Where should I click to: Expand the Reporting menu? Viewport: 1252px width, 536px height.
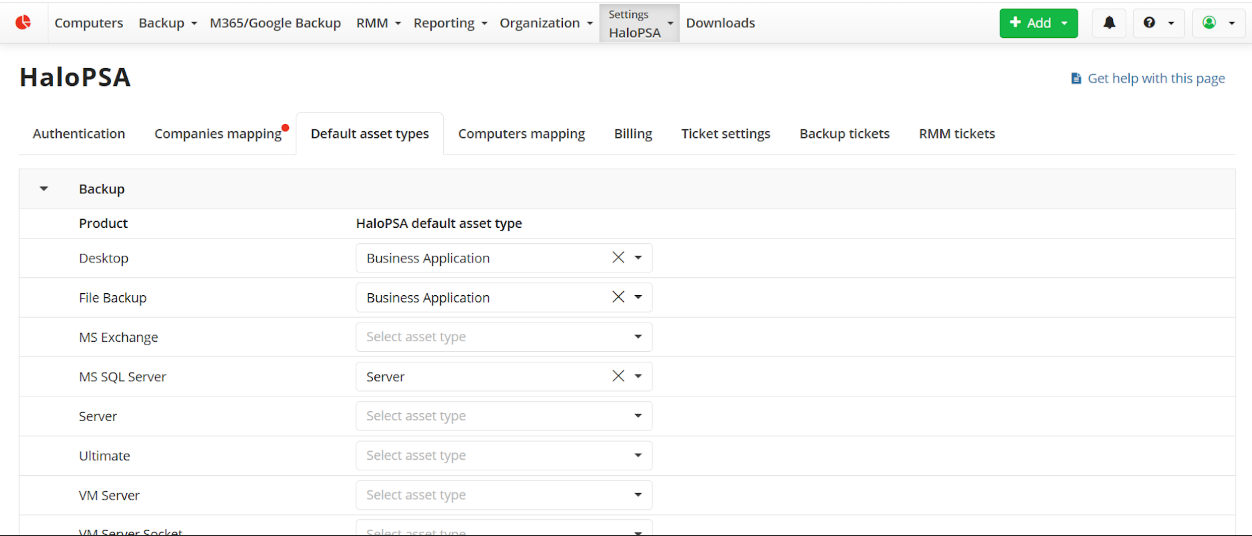(x=450, y=23)
